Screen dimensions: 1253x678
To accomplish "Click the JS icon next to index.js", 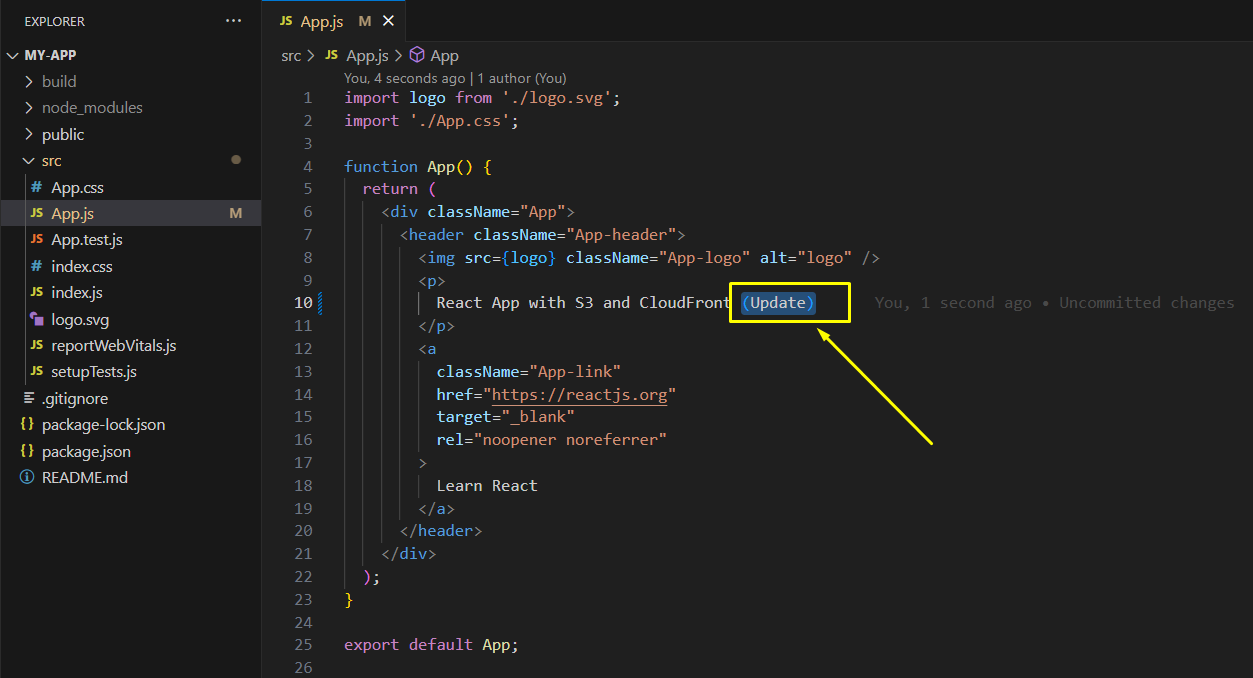I will pos(37,293).
